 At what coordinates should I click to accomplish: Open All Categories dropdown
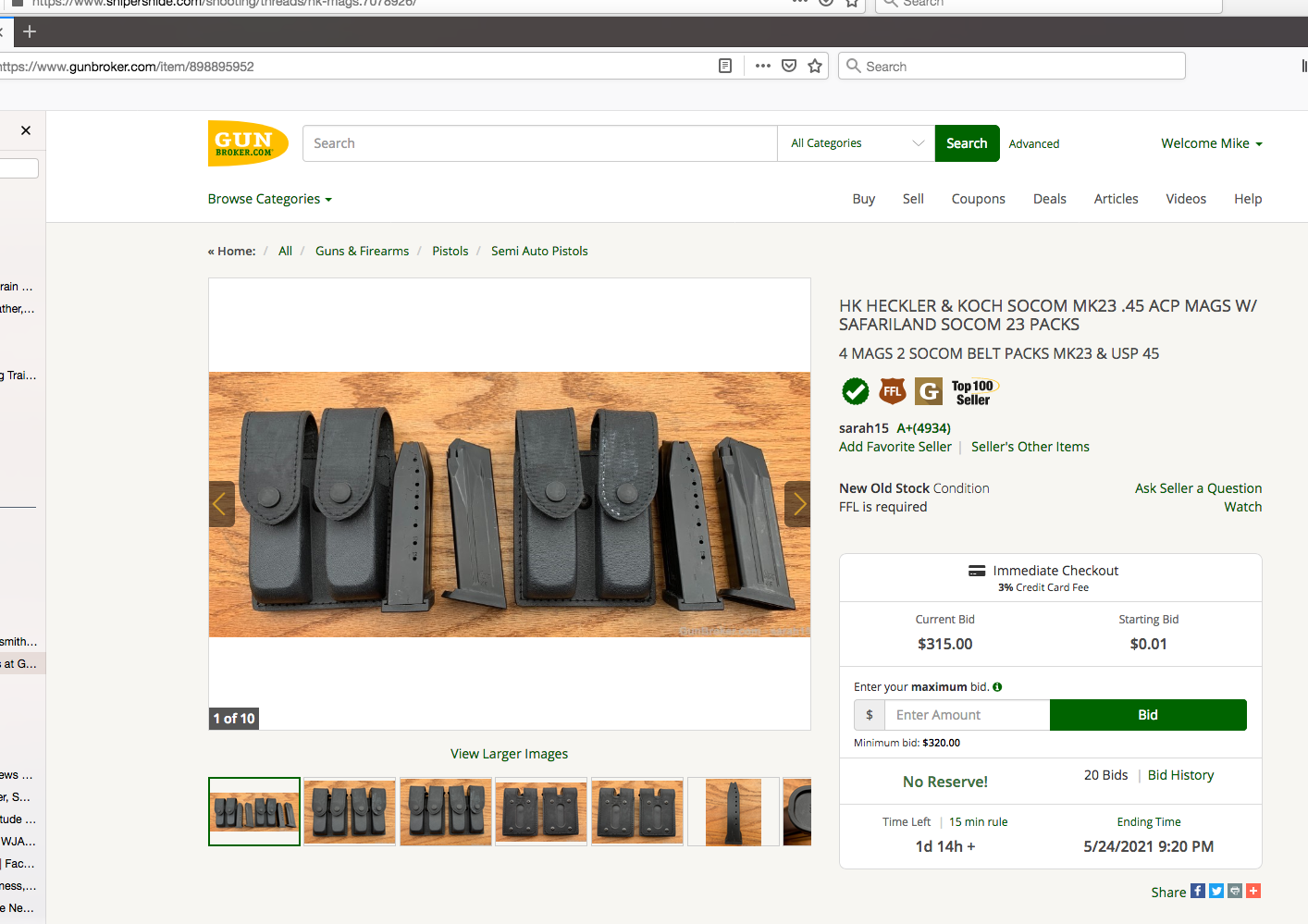tap(857, 143)
